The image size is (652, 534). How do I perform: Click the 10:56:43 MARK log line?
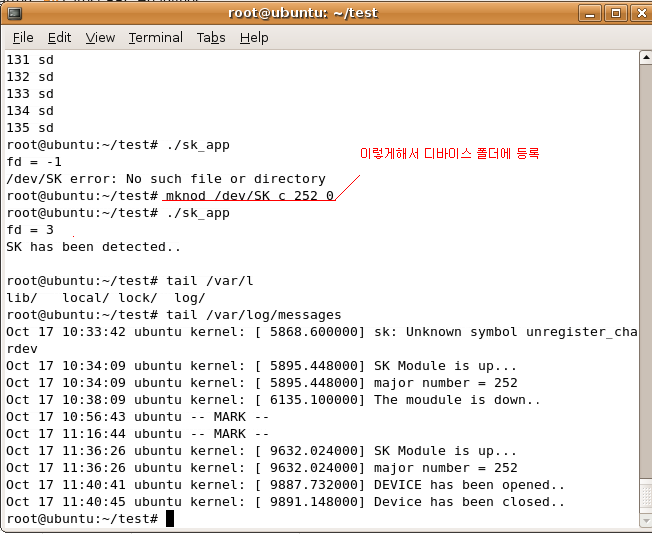(138, 417)
